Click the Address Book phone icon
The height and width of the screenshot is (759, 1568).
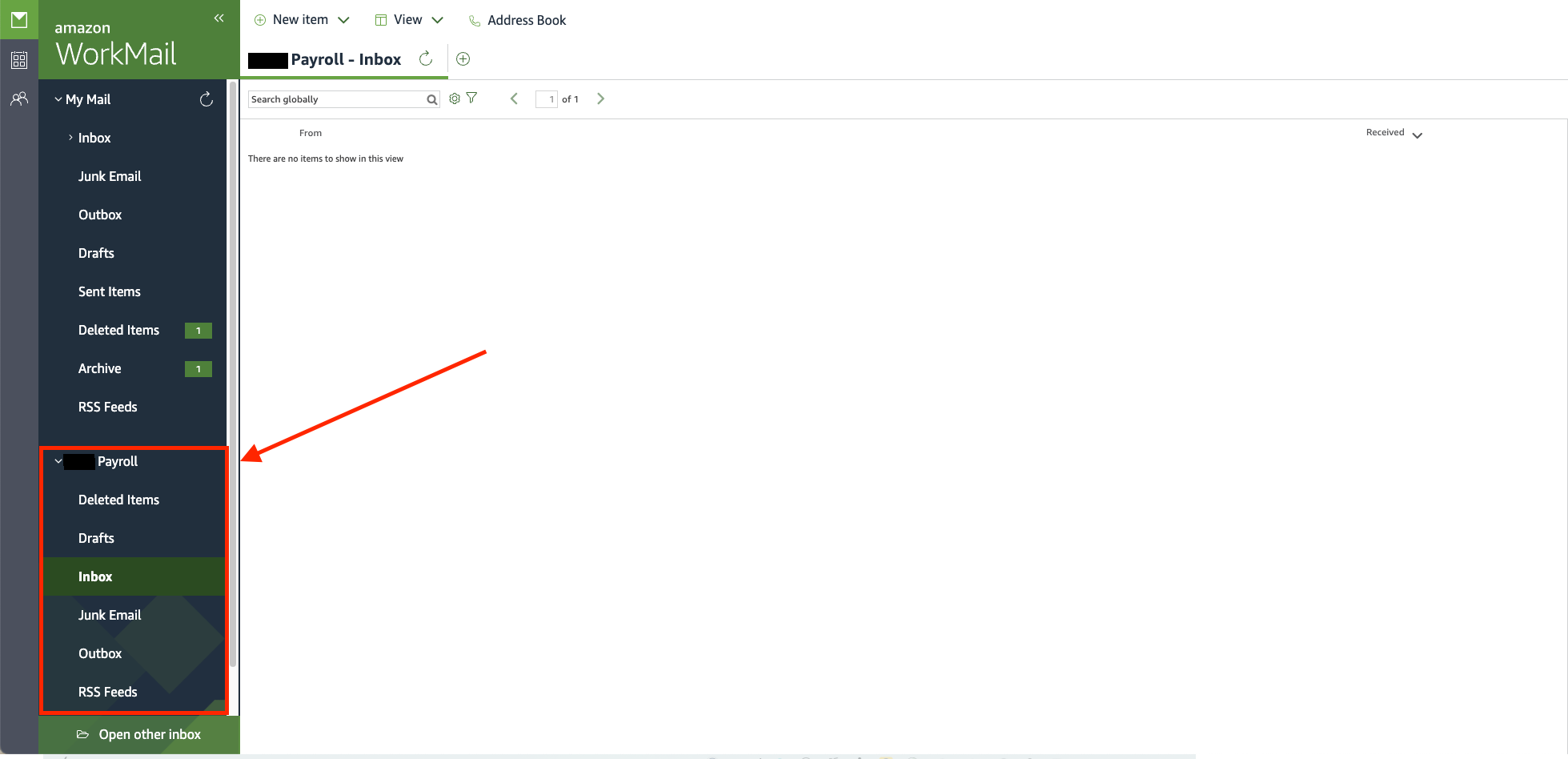coord(475,21)
